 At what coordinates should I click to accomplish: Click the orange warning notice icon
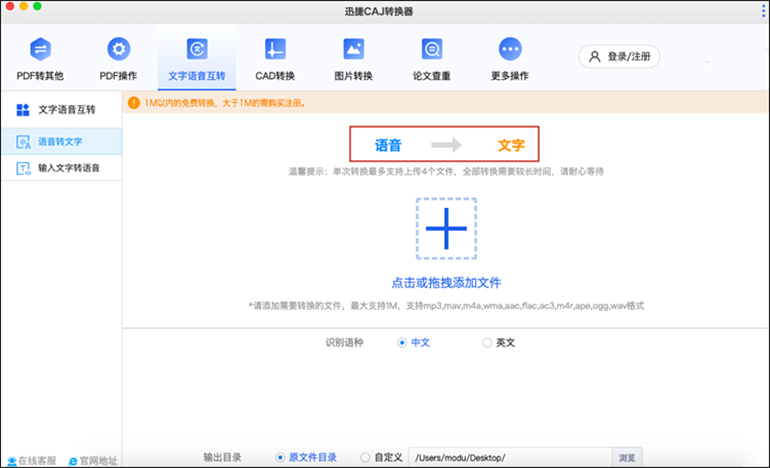(x=134, y=103)
